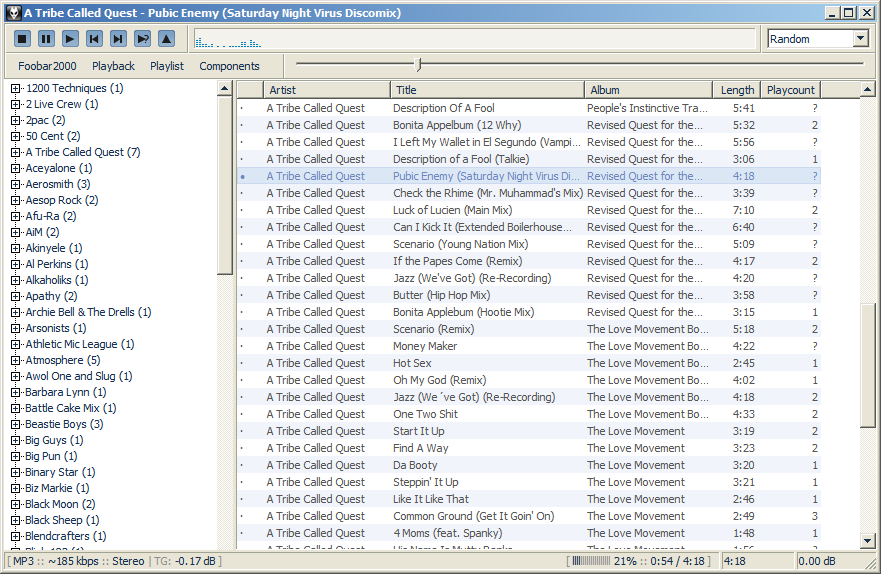Play a random track button

142,39
